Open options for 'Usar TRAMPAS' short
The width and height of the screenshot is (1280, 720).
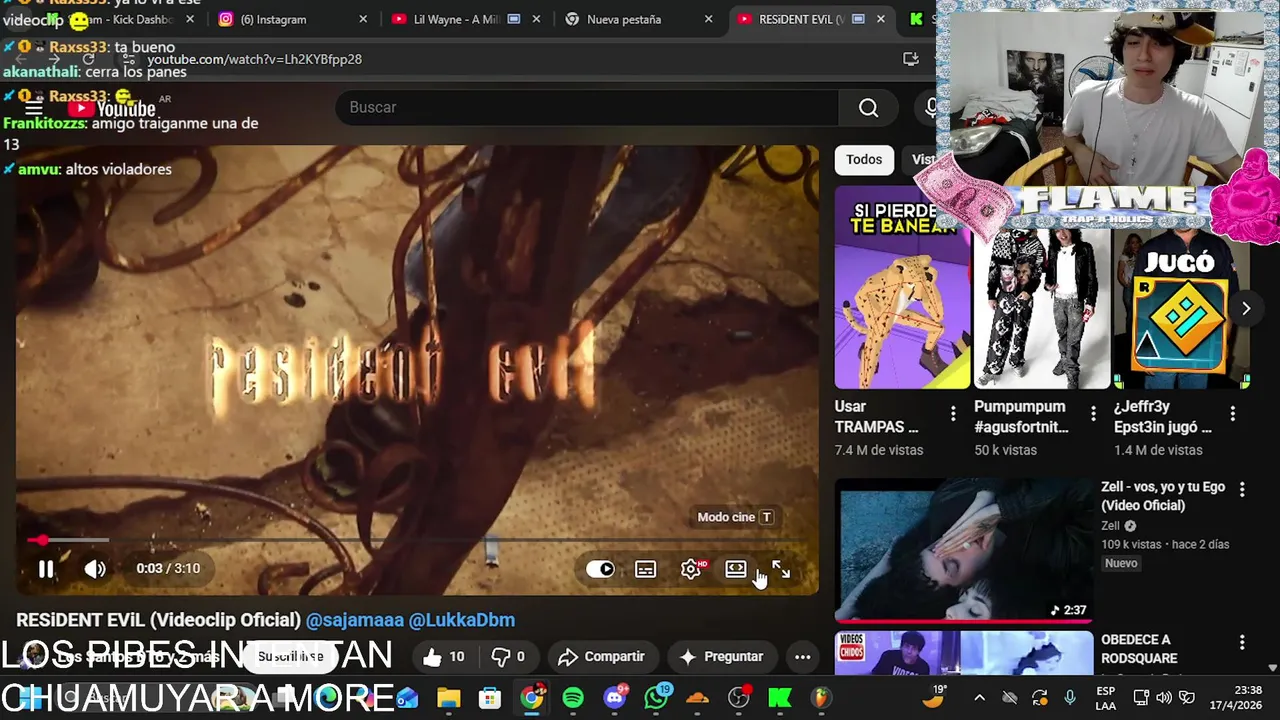(953, 413)
